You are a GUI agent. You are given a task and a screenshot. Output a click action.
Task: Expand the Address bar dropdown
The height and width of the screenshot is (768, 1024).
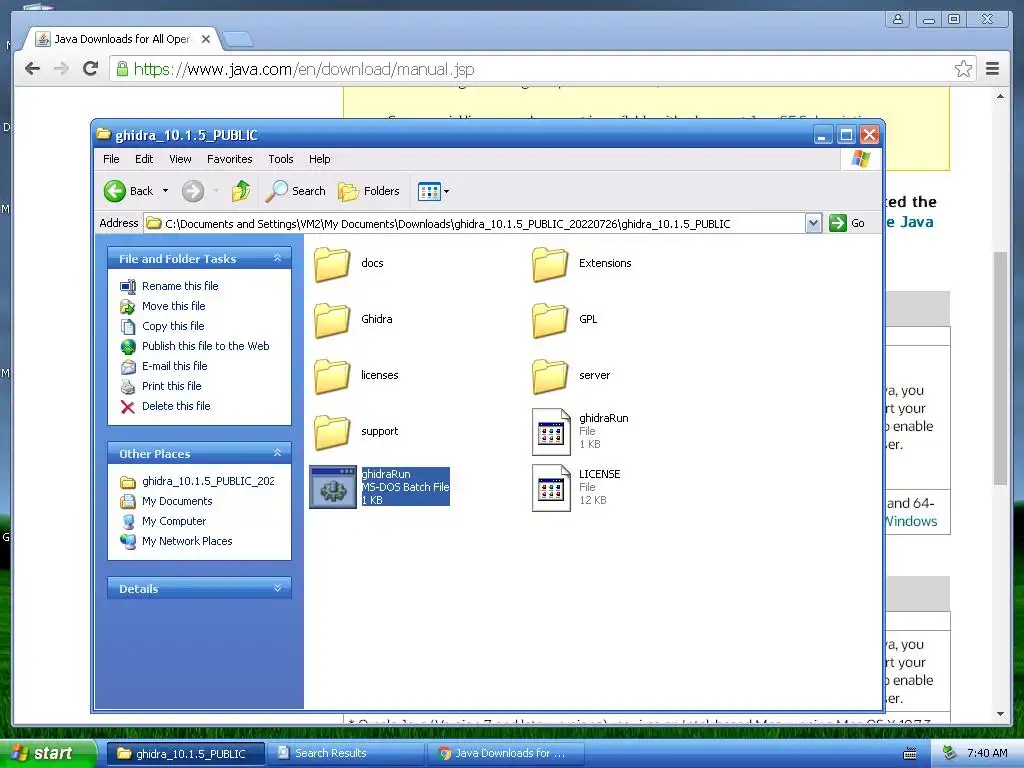click(x=813, y=223)
